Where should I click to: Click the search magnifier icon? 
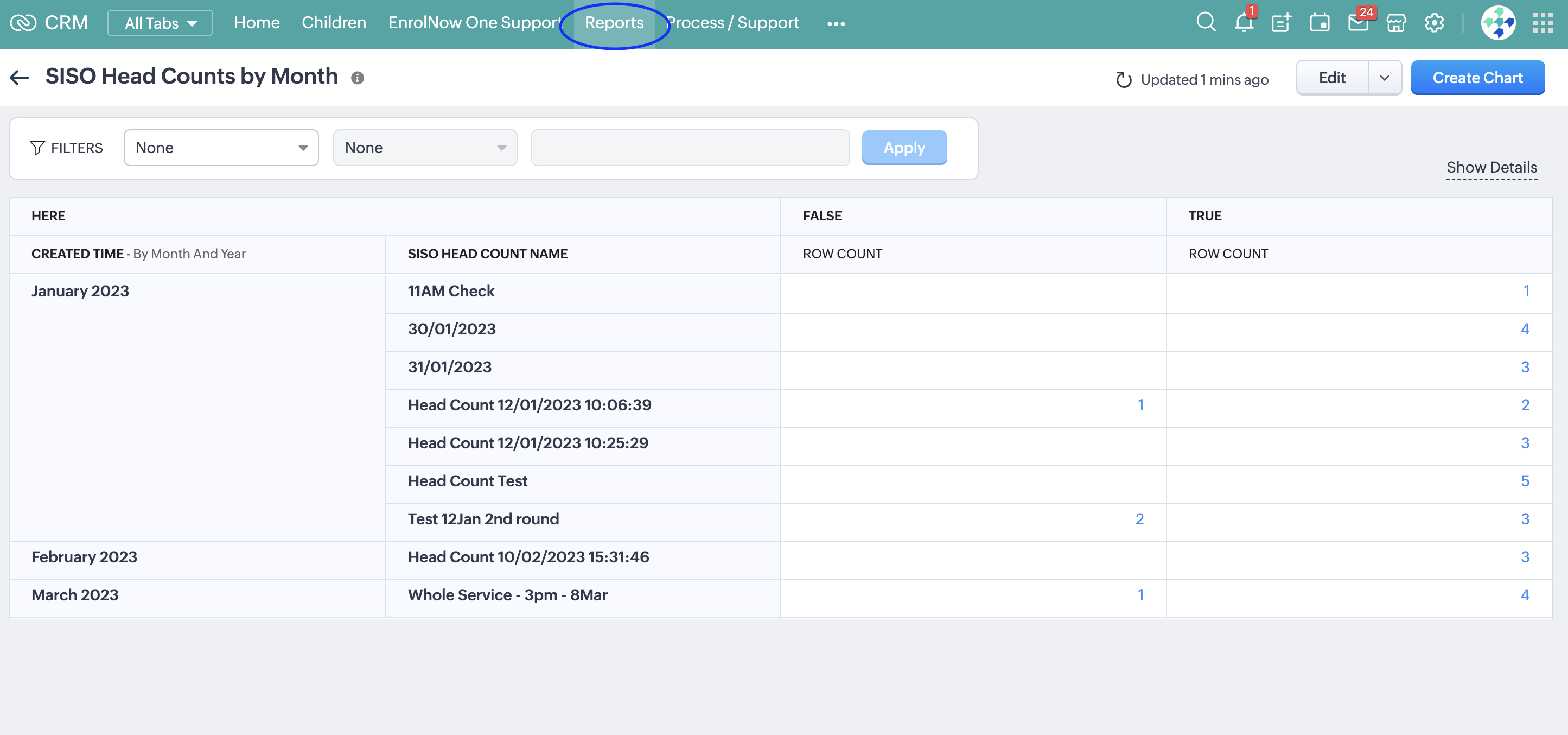(1205, 23)
